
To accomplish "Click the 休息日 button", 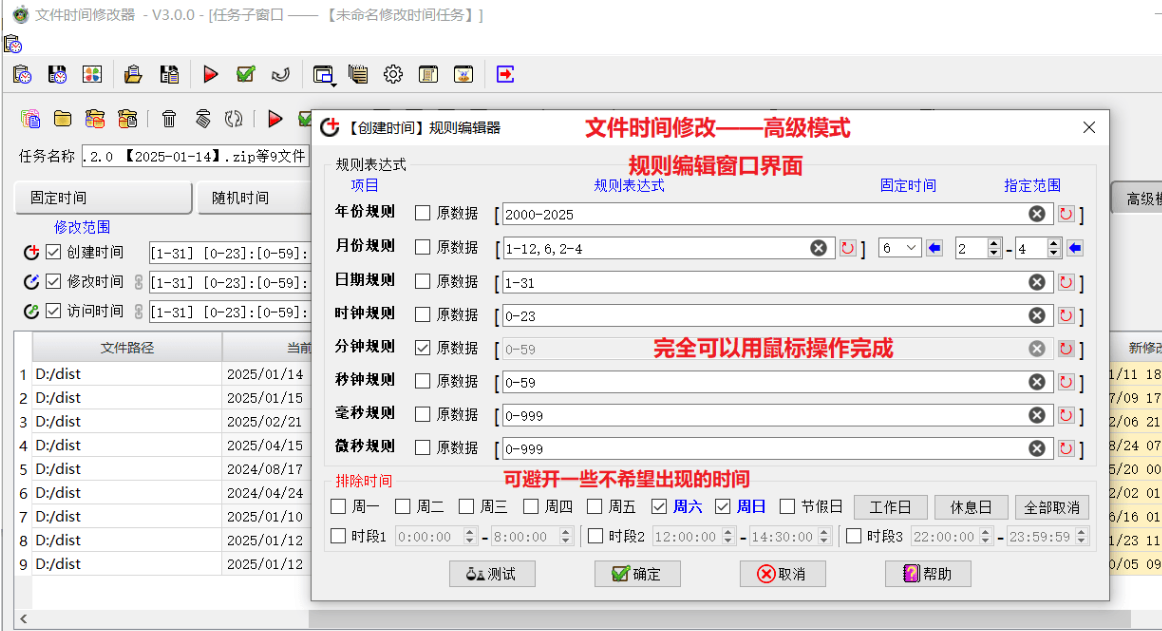I will pyautogui.click(x=971, y=507).
